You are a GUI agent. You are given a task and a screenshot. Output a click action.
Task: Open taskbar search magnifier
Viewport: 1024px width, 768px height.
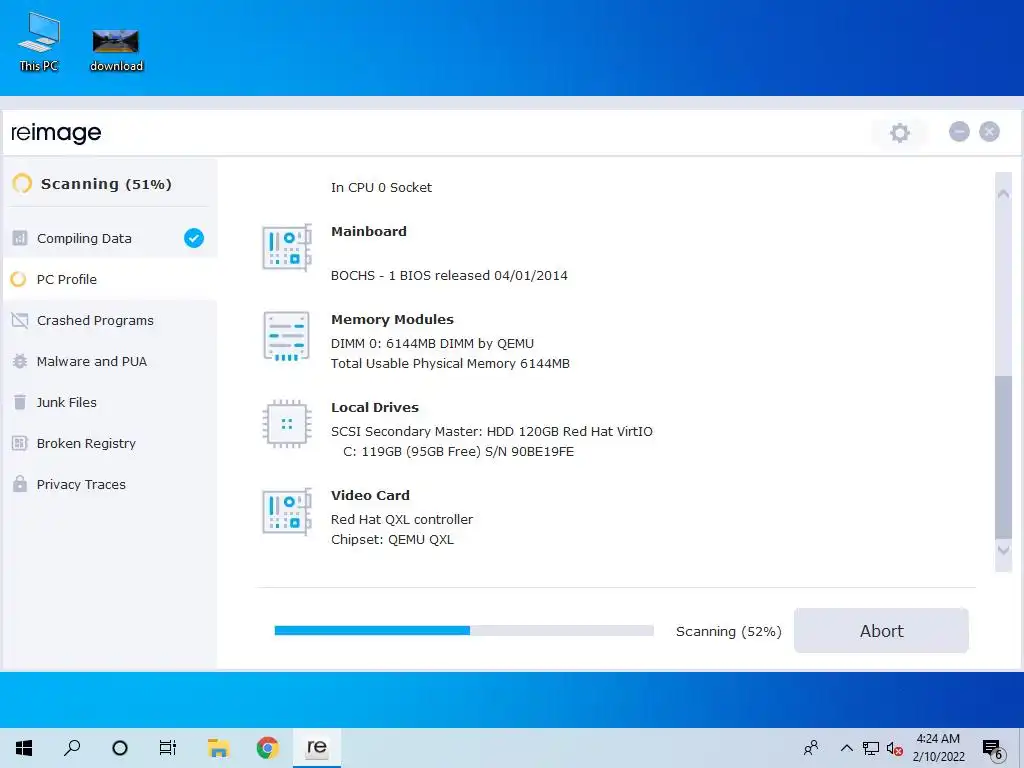point(72,748)
